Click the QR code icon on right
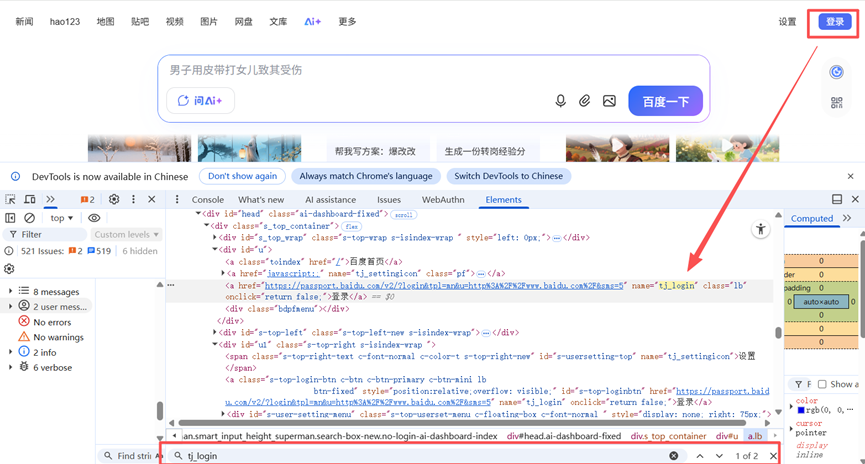The height and width of the screenshot is (464, 865). click(836, 103)
